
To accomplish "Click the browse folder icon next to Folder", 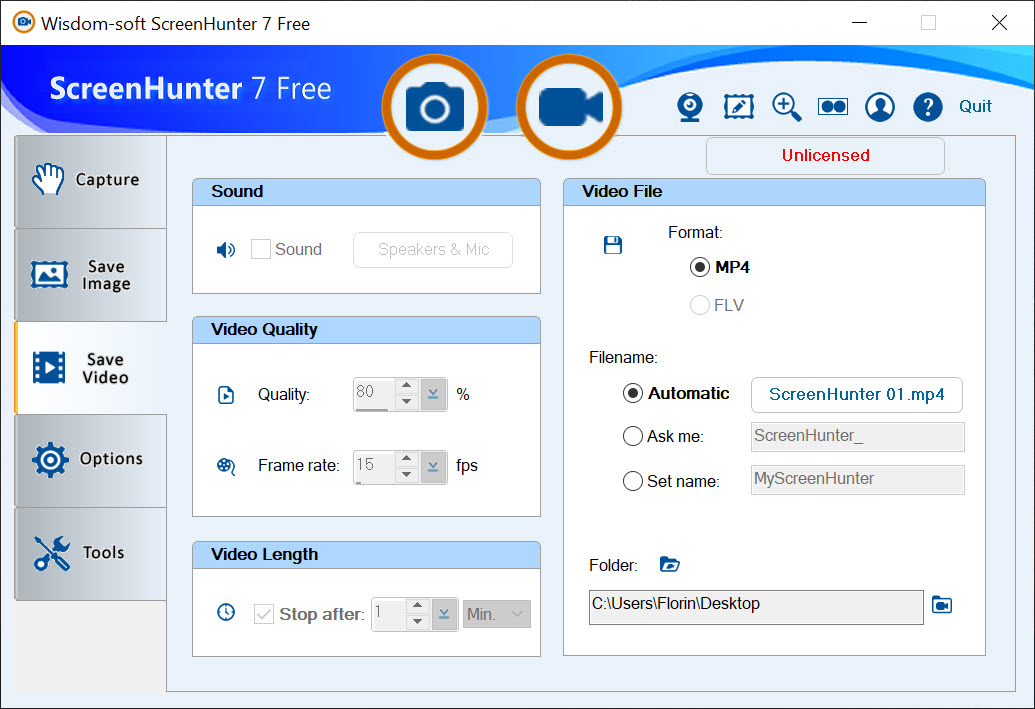I will point(670,565).
